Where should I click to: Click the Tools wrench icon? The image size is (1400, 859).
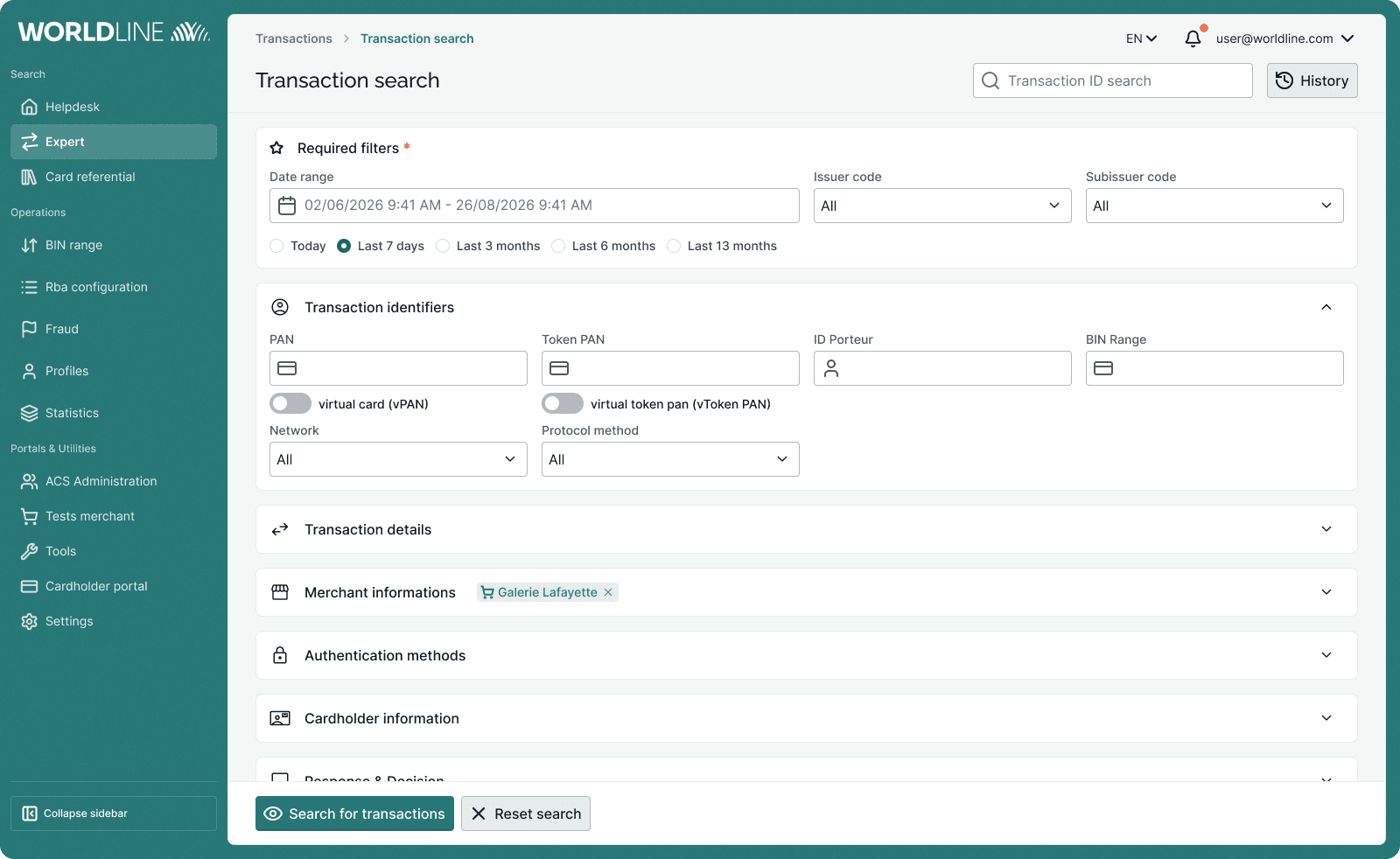point(29,551)
